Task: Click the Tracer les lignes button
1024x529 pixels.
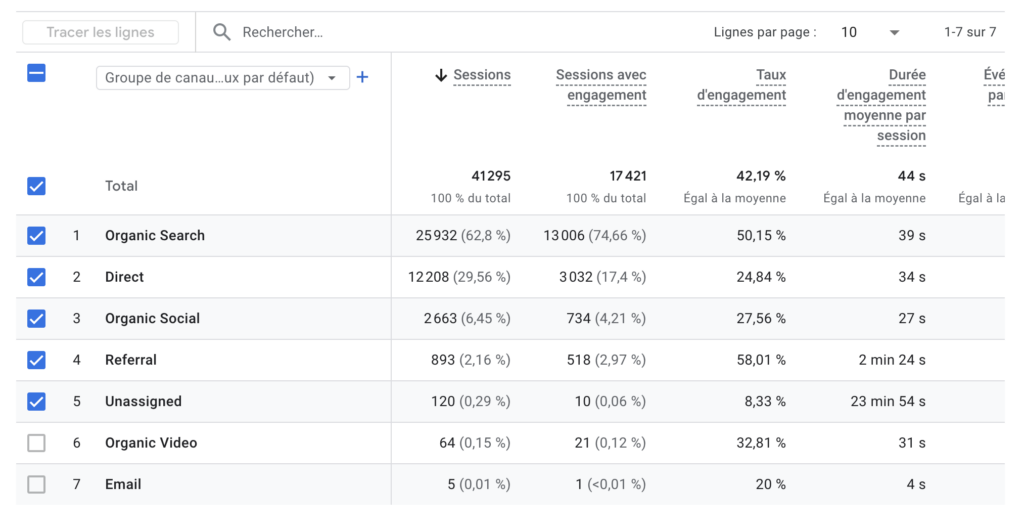Action: [100, 32]
